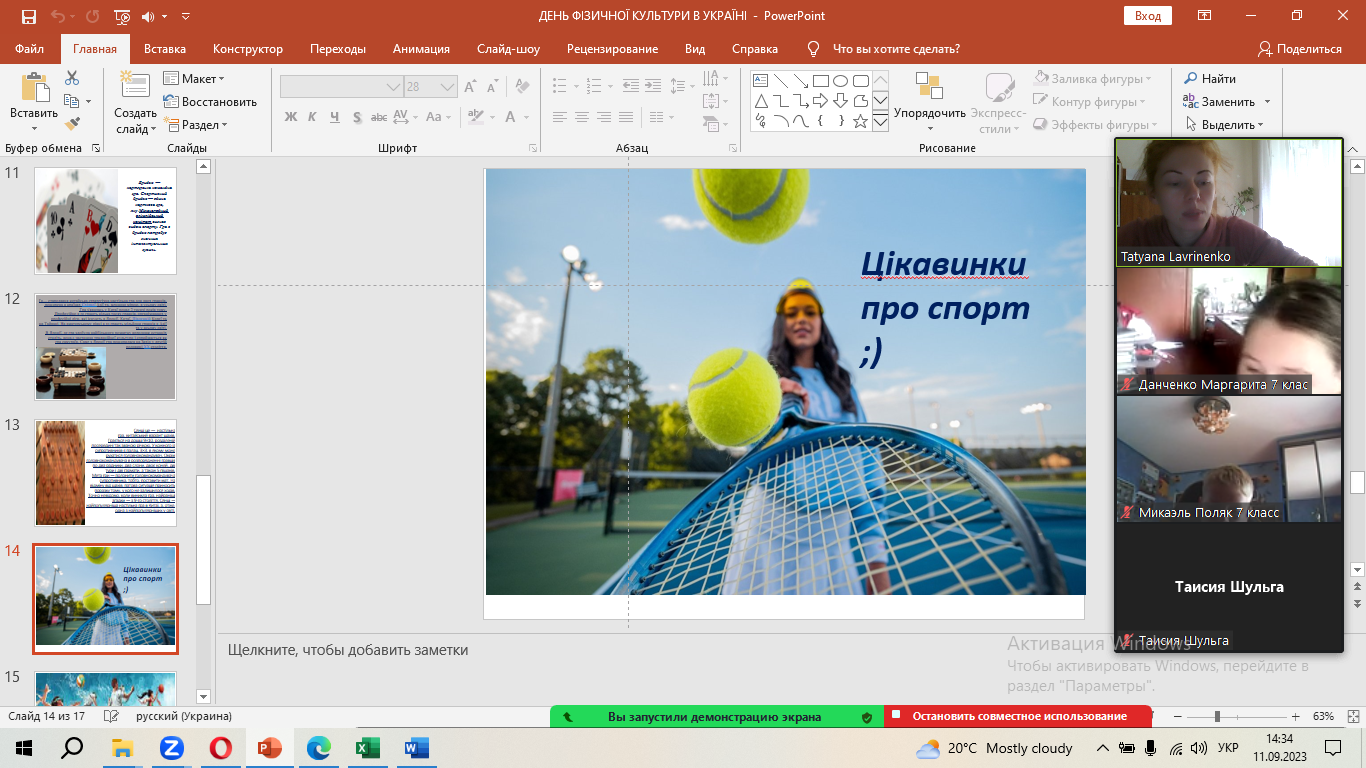Switch to the Вставка tab
This screenshot has height=768, width=1366.
pos(165,49)
